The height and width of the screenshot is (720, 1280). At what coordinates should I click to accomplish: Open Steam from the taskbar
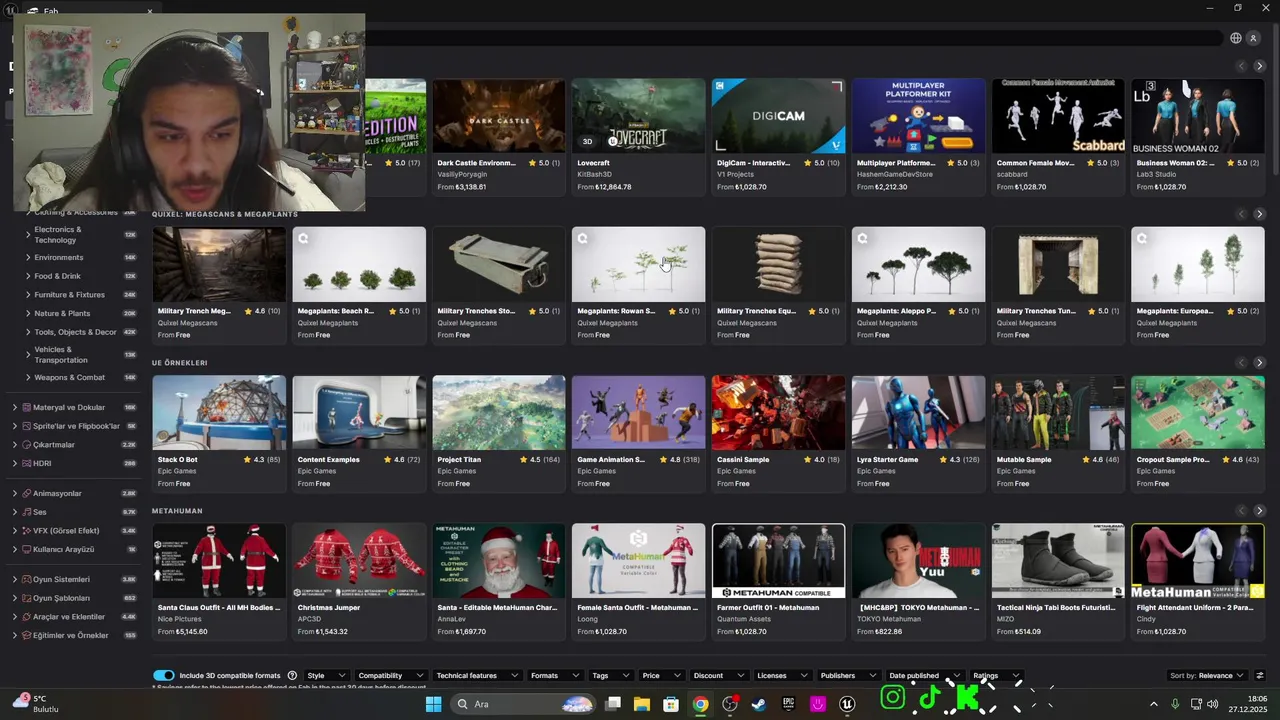(759, 704)
